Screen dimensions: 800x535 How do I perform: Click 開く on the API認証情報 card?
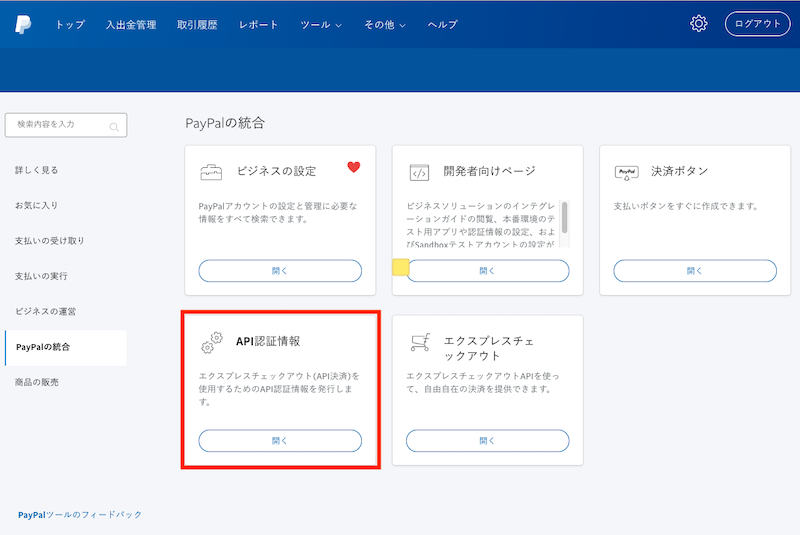pyautogui.click(x=280, y=441)
